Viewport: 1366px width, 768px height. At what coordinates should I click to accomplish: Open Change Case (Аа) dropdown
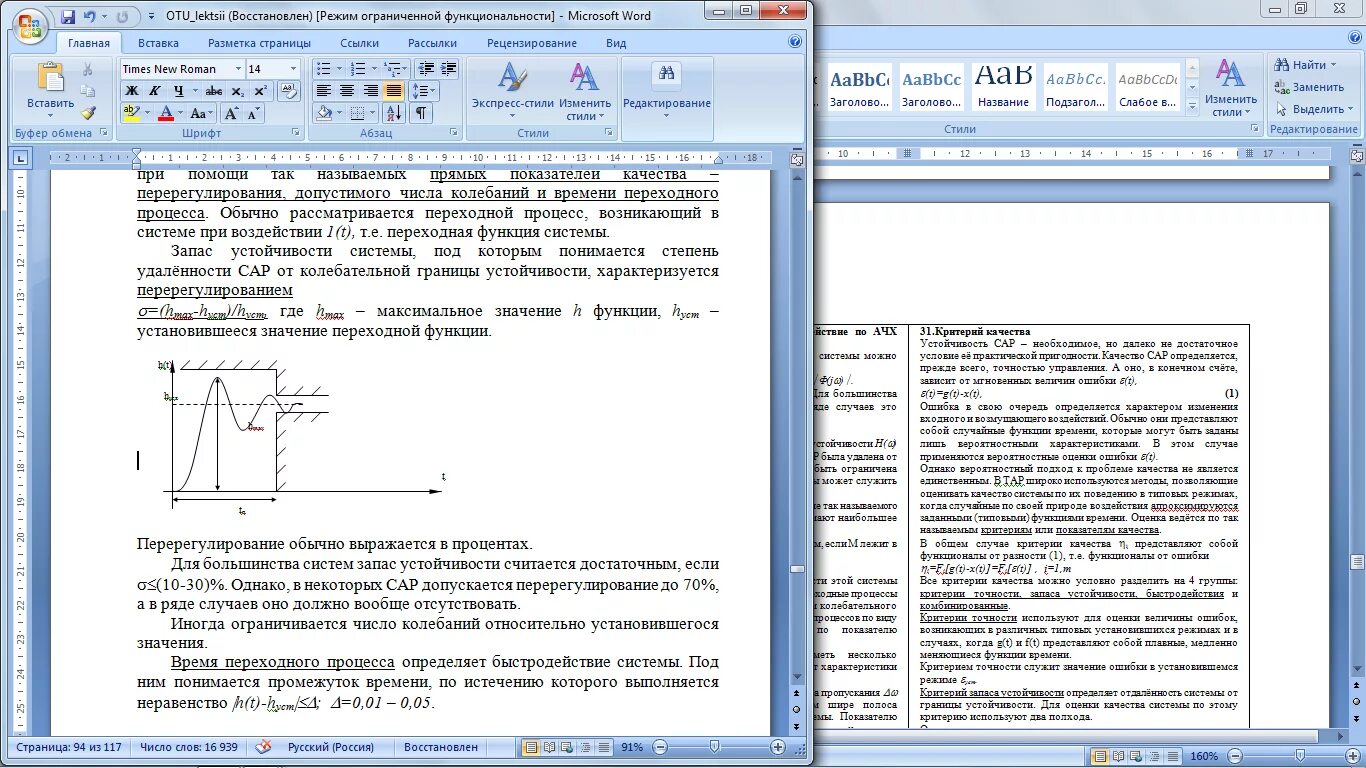[x=203, y=114]
